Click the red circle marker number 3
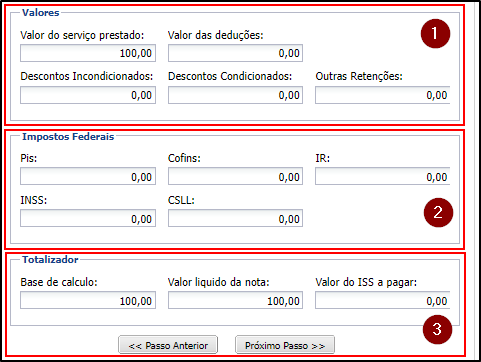 coord(437,329)
